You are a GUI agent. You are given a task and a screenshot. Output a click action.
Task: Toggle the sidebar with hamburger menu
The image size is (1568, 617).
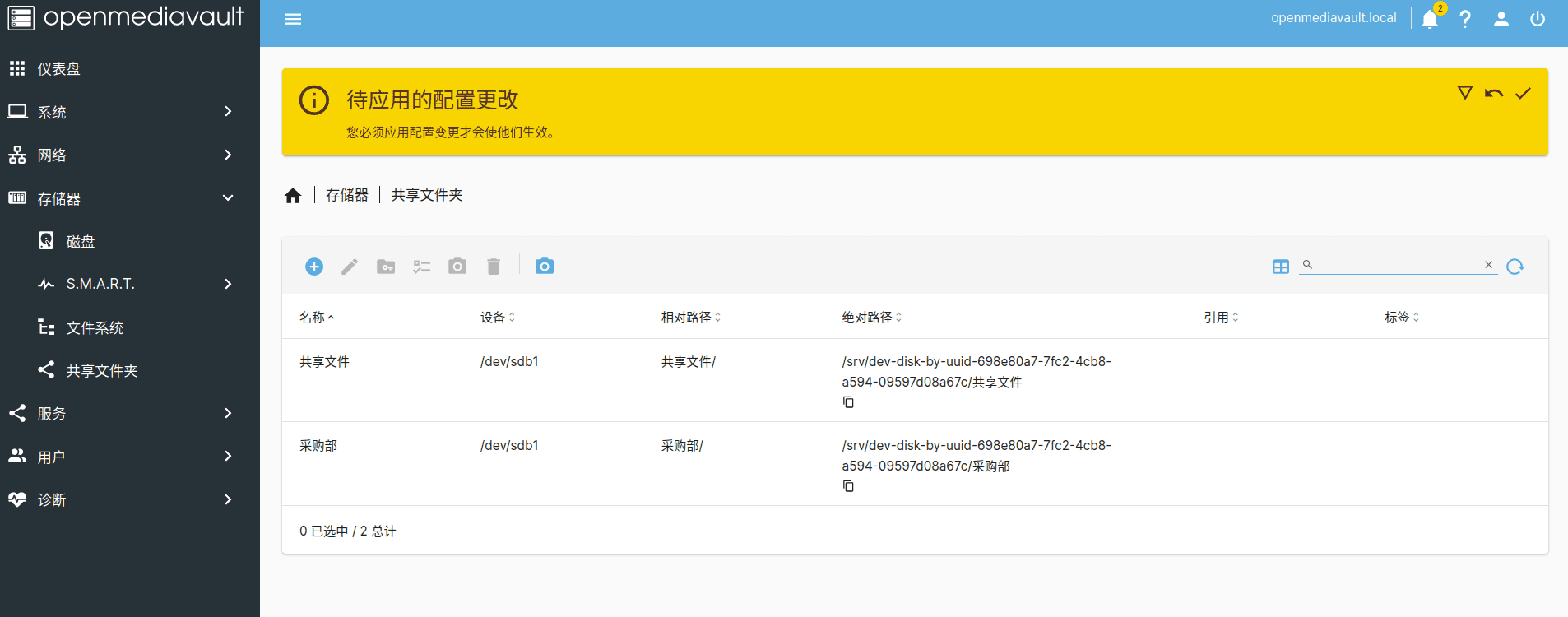[x=293, y=19]
